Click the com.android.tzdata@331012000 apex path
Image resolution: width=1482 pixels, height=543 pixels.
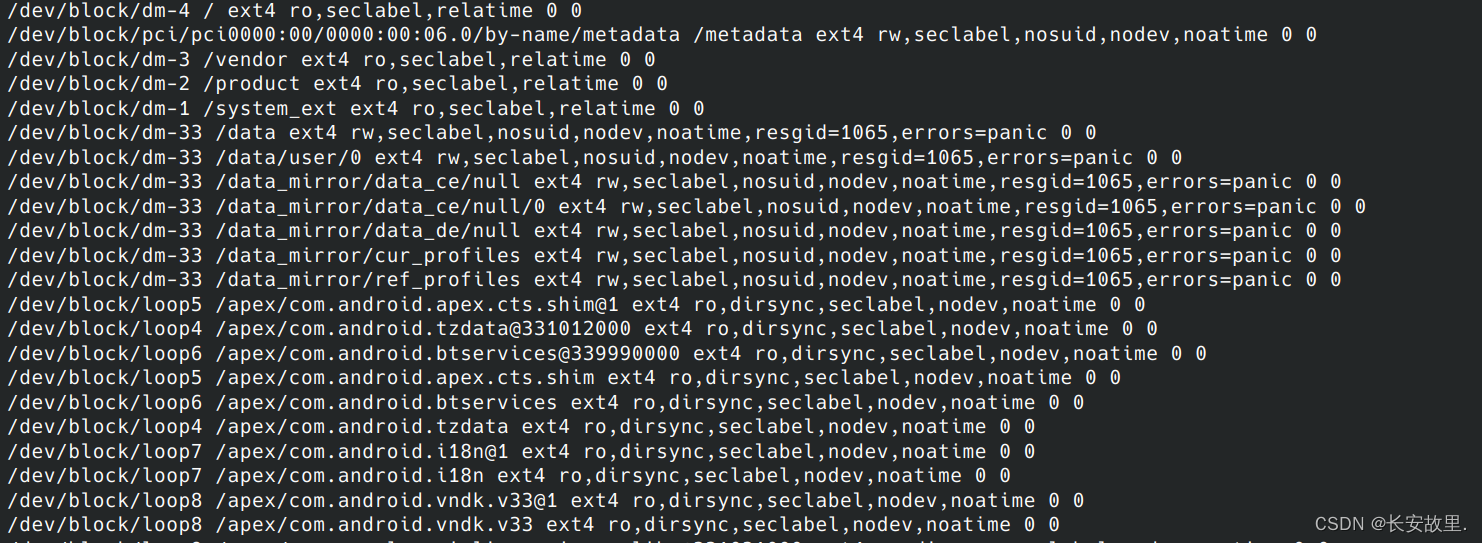tap(423, 329)
